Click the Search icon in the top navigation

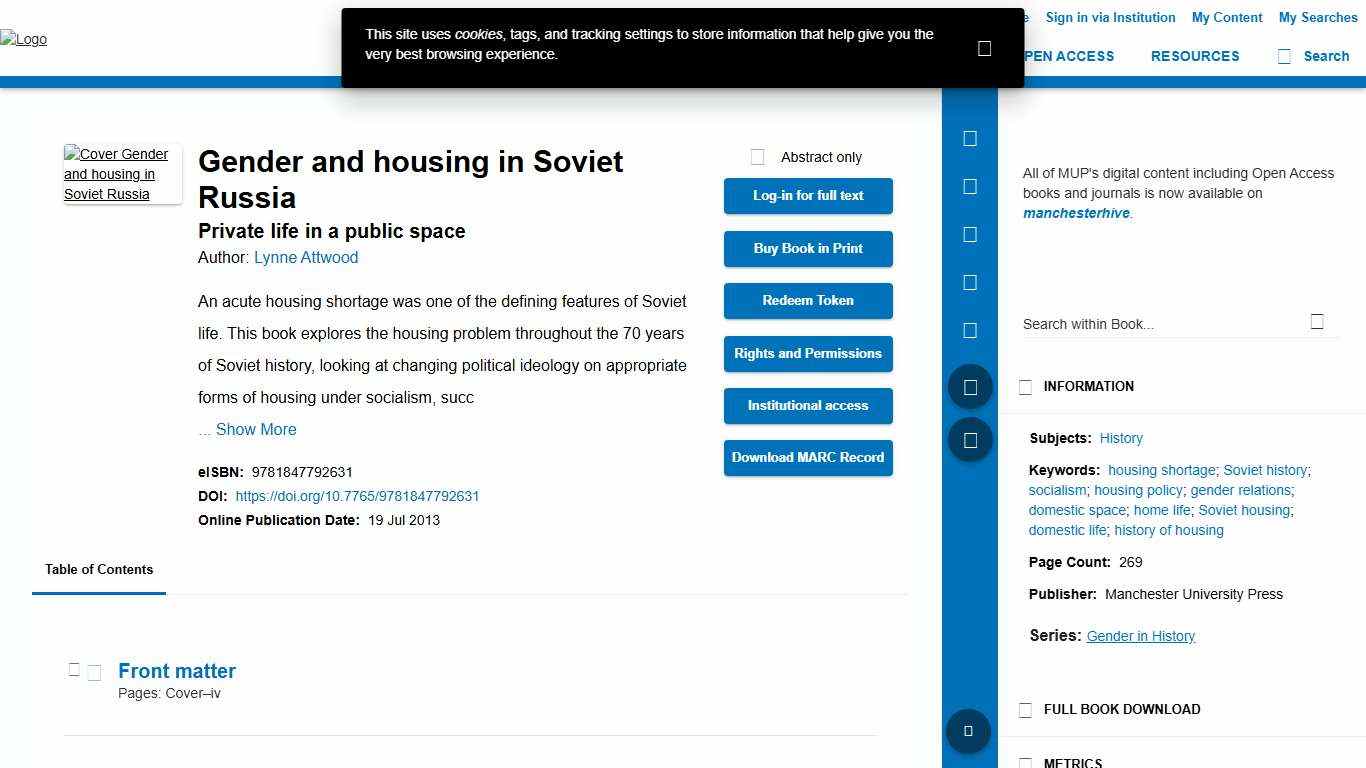tap(1284, 56)
